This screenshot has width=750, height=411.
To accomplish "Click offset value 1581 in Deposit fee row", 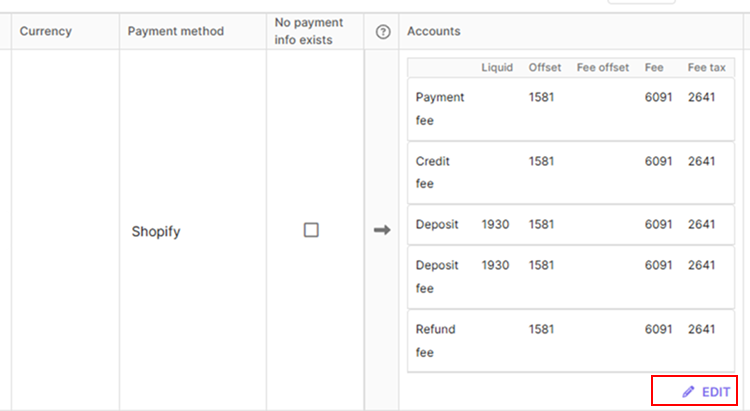I will click(x=541, y=265).
